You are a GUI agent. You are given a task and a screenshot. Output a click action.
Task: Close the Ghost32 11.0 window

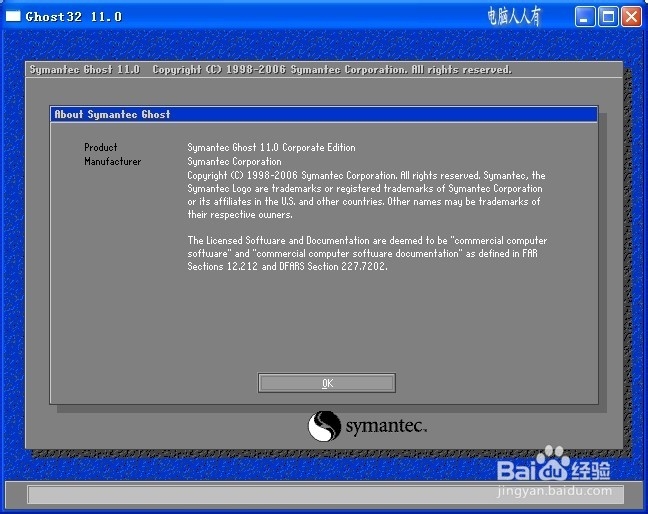[x=631, y=17]
